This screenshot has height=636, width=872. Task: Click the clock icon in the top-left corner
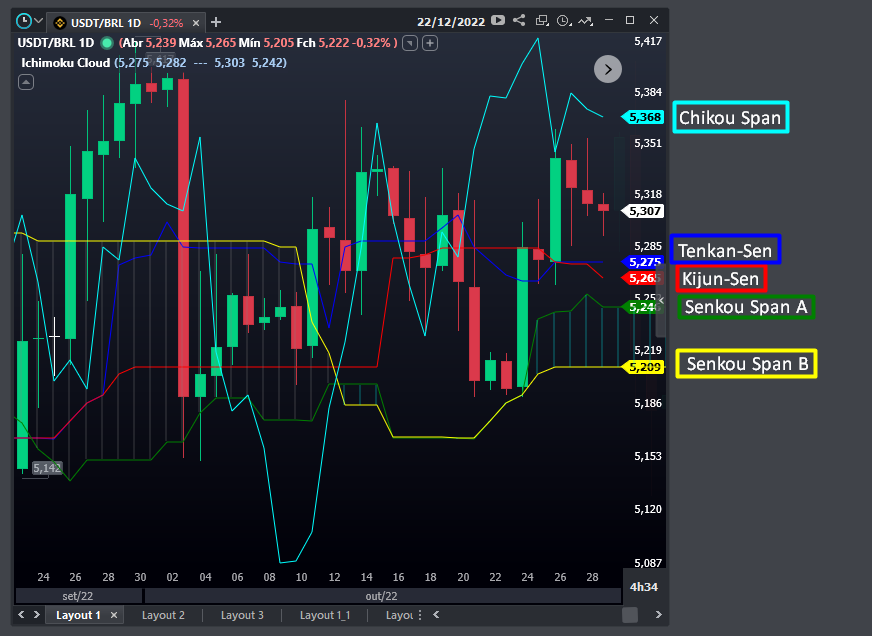click(x=23, y=22)
